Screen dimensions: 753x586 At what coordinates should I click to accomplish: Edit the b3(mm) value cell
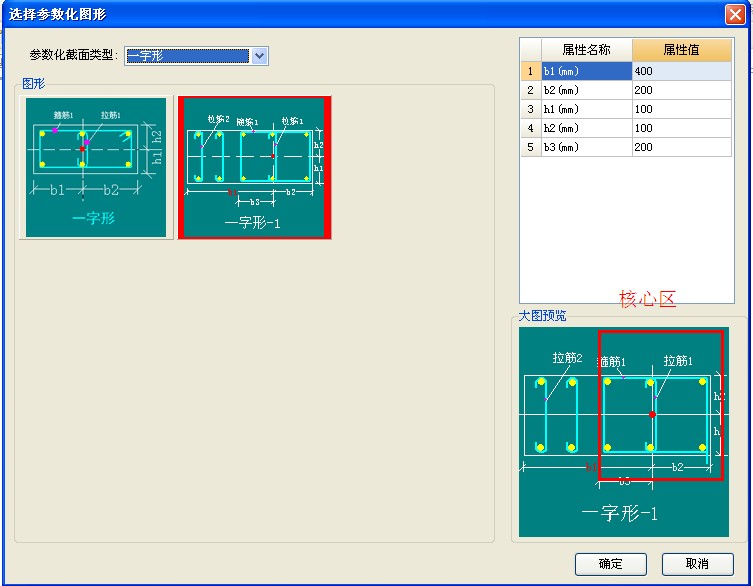coord(681,147)
